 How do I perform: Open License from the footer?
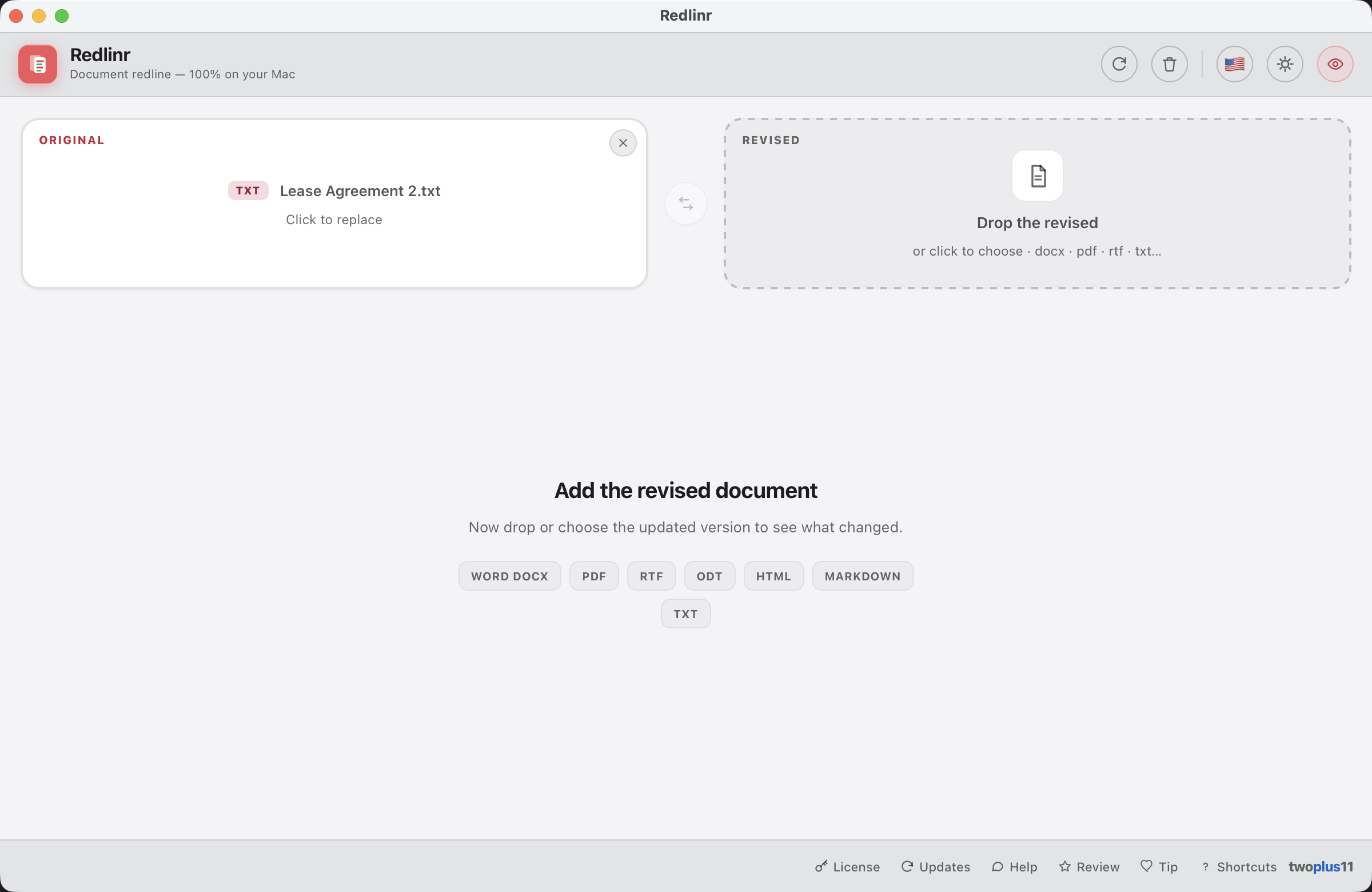coord(847,867)
